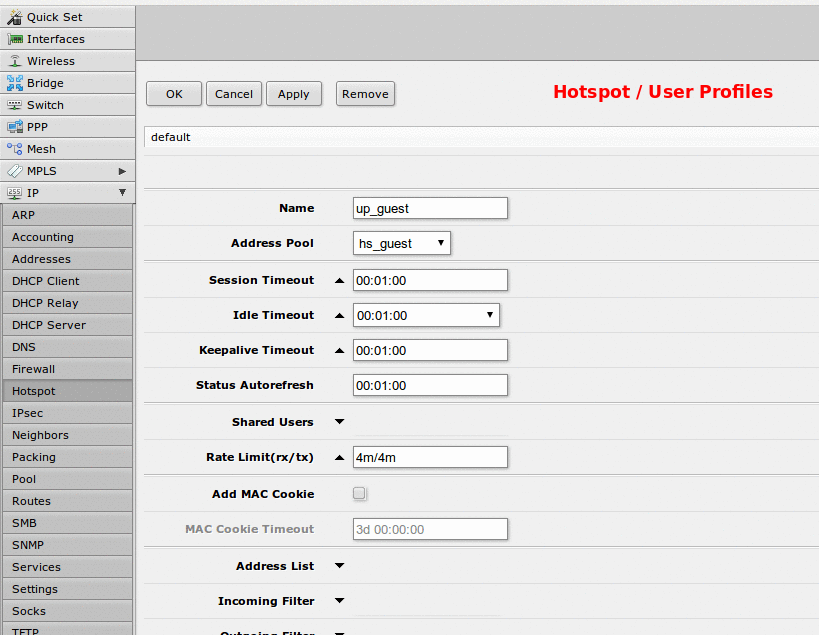
Task: Open Pool submenu item
Action: [68, 479]
